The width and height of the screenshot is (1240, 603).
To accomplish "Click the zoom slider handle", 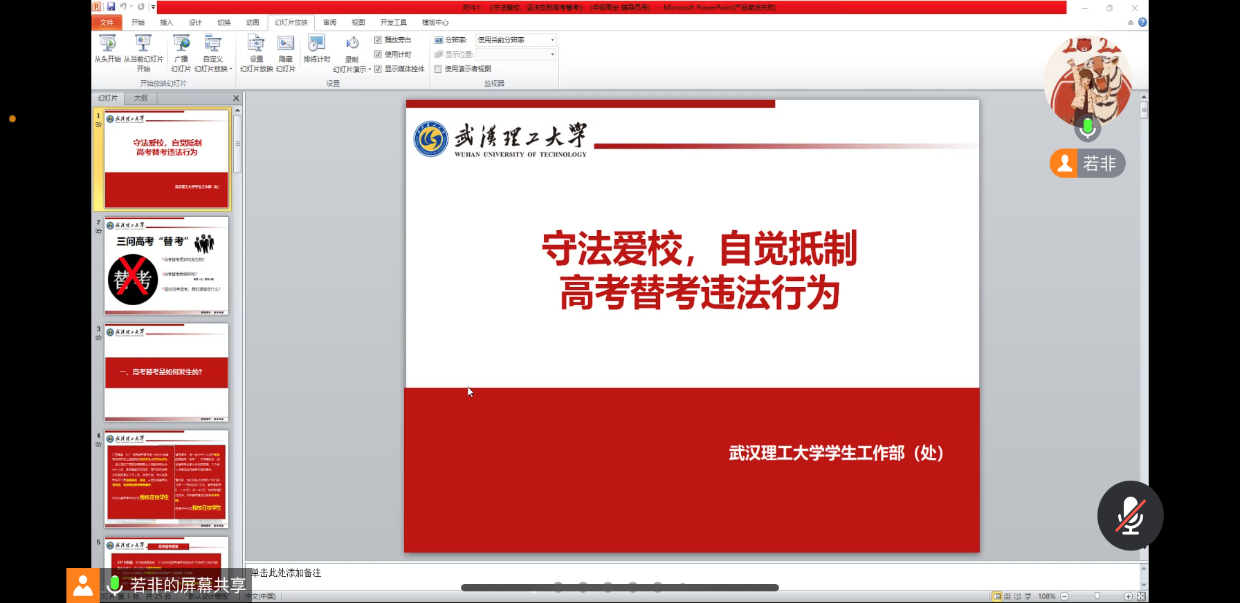I will [x=1099, y=596].
